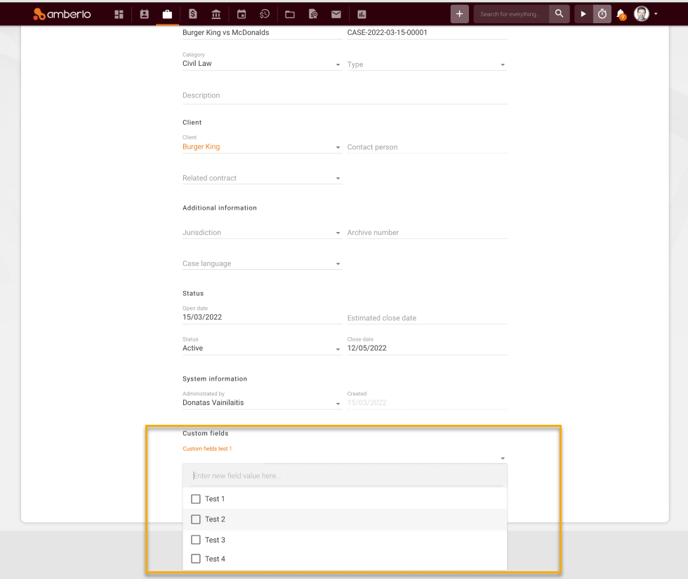Open the calendar icon
The width and height of the screenshot is (688, 579).
[241, 14]
